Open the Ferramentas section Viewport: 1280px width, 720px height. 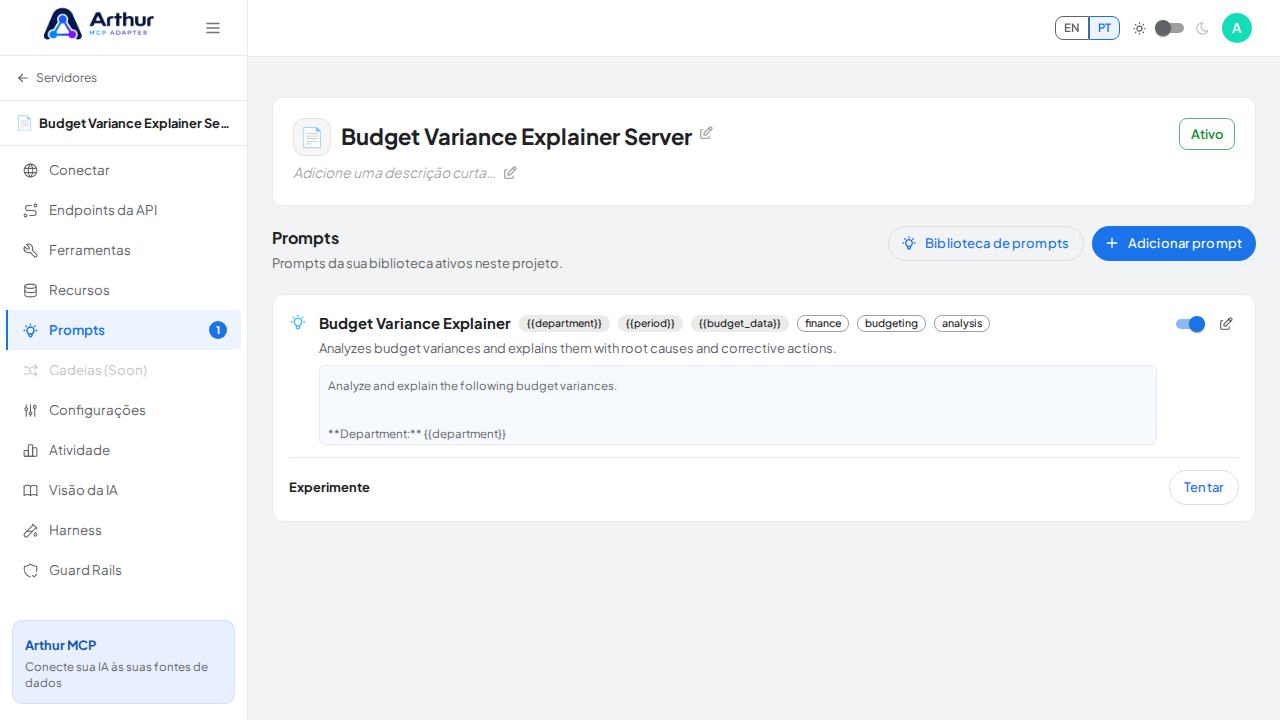124,250
